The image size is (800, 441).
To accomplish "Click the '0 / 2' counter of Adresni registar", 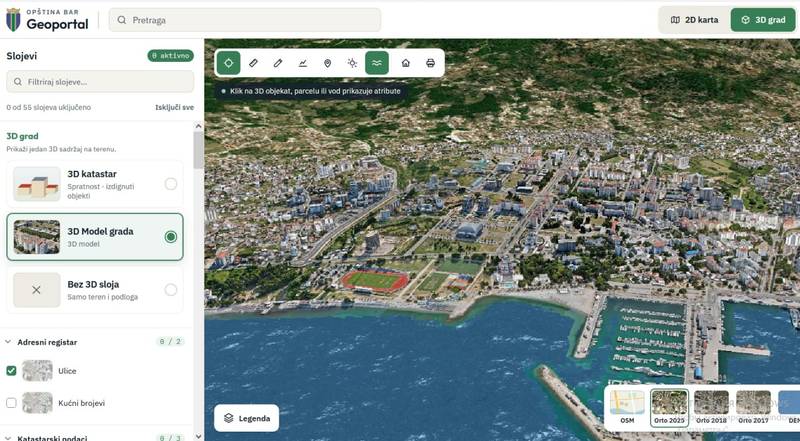I will (x=170, y=342).
